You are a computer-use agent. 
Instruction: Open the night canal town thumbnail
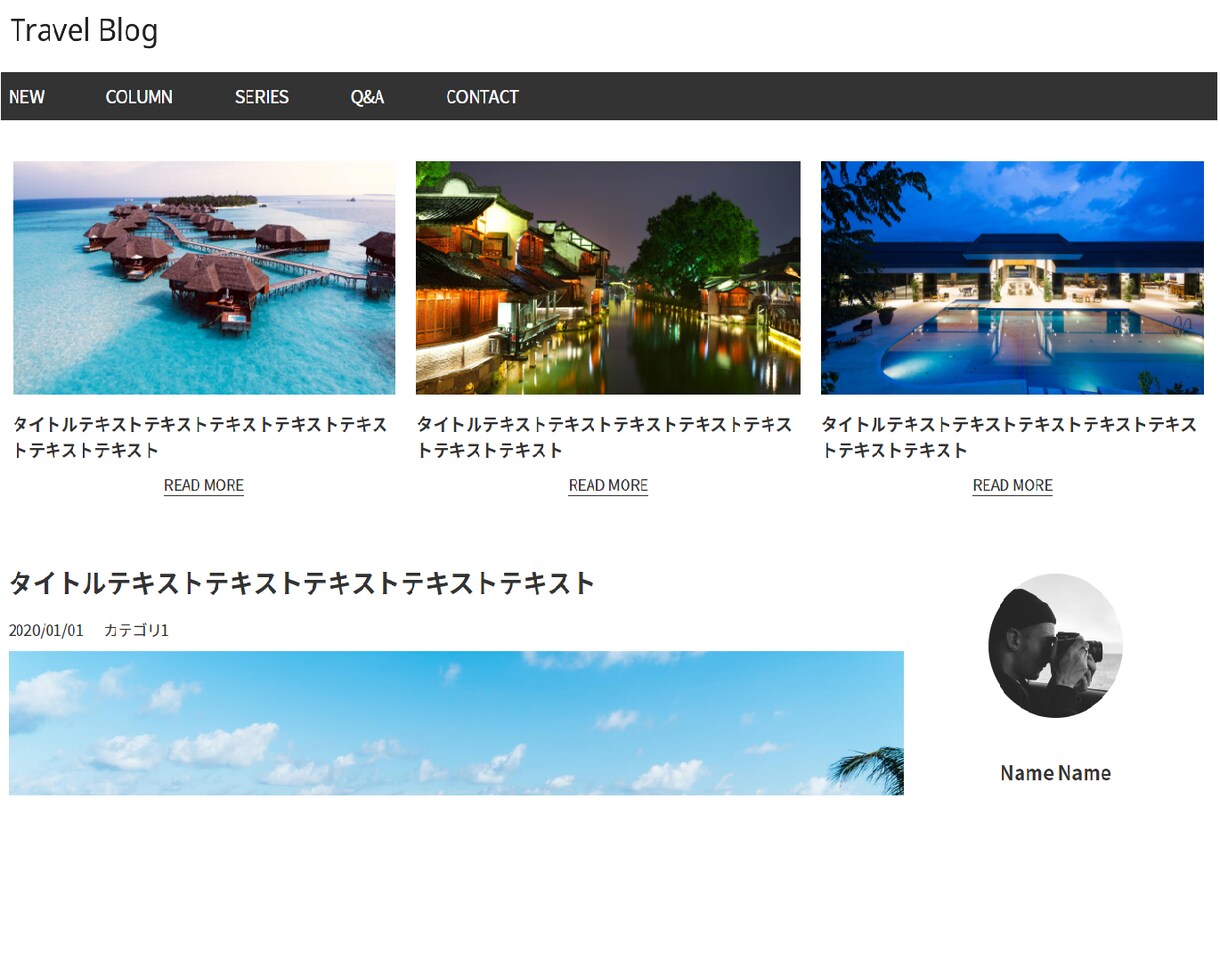(x=608, y=278)
